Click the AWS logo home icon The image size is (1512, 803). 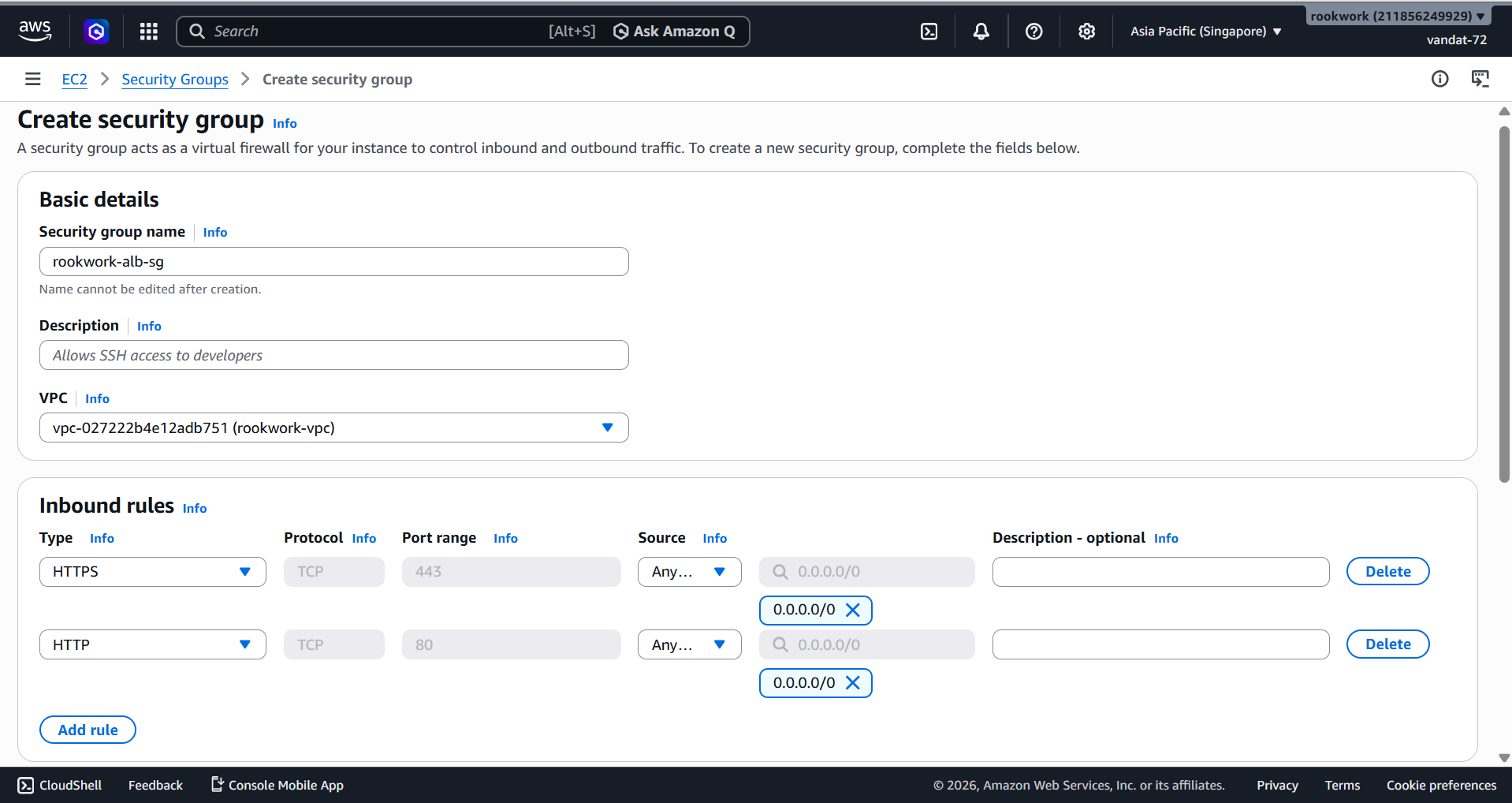[35, 31]
